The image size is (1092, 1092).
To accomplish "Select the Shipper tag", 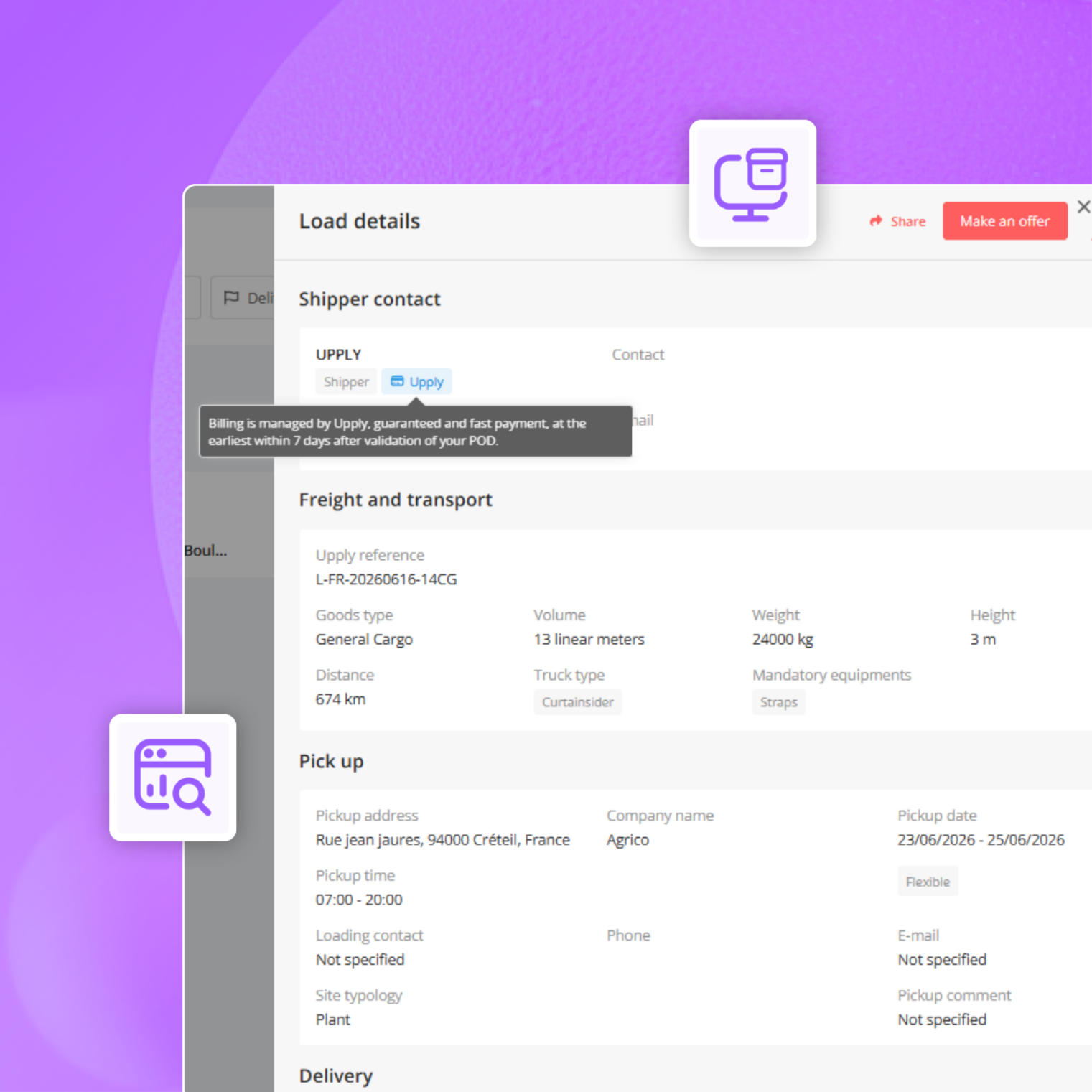I will [346, 382].
